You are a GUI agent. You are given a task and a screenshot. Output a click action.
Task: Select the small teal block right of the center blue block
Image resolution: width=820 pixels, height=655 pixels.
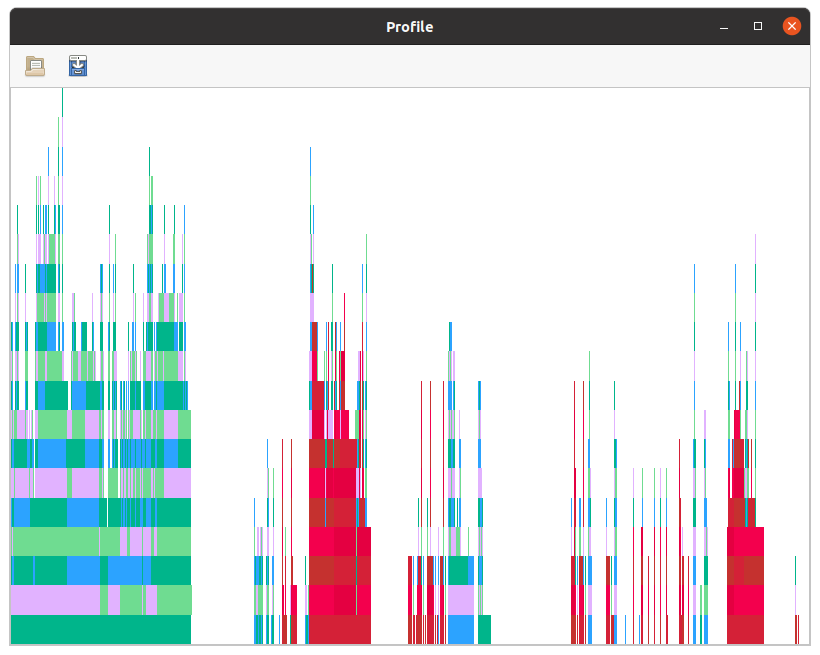[484, 630]
